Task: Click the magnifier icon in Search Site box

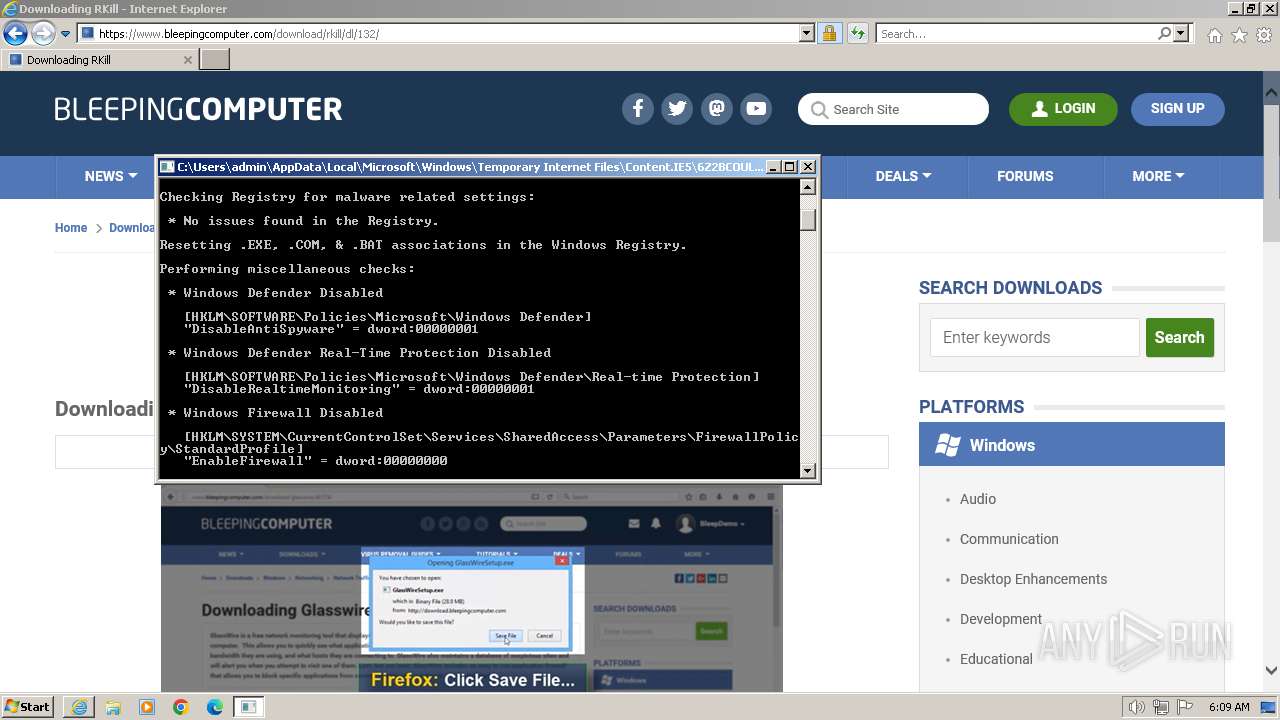Action: click(819, 109)
